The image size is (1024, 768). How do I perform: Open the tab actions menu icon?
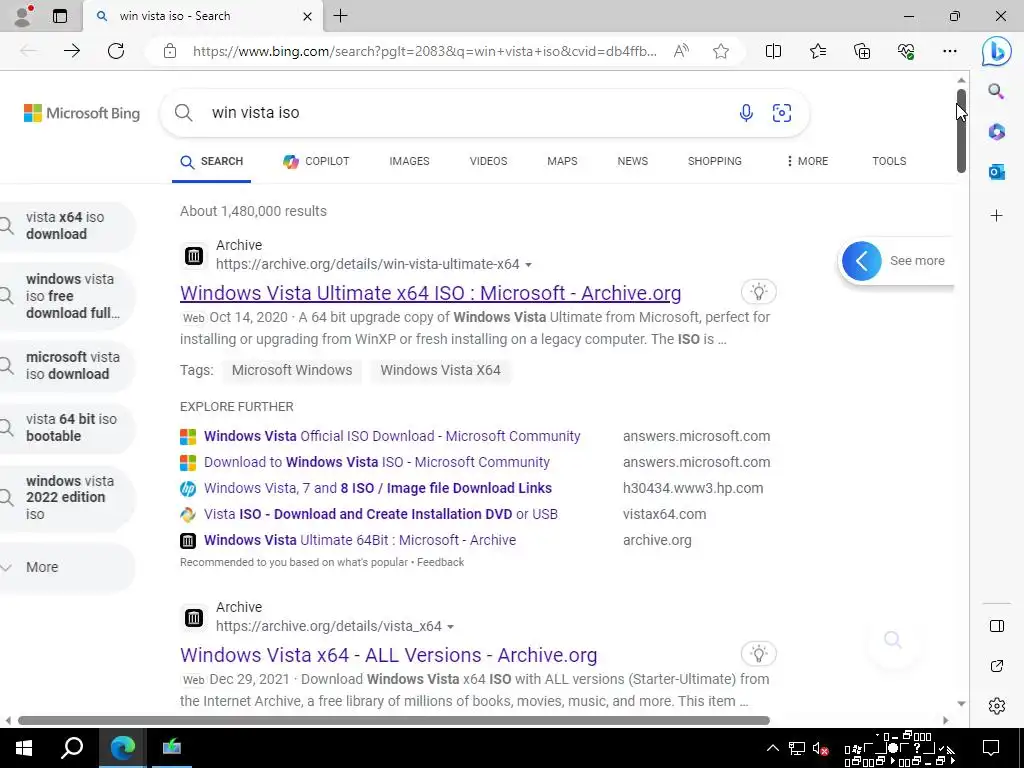(x=60, y=16)
